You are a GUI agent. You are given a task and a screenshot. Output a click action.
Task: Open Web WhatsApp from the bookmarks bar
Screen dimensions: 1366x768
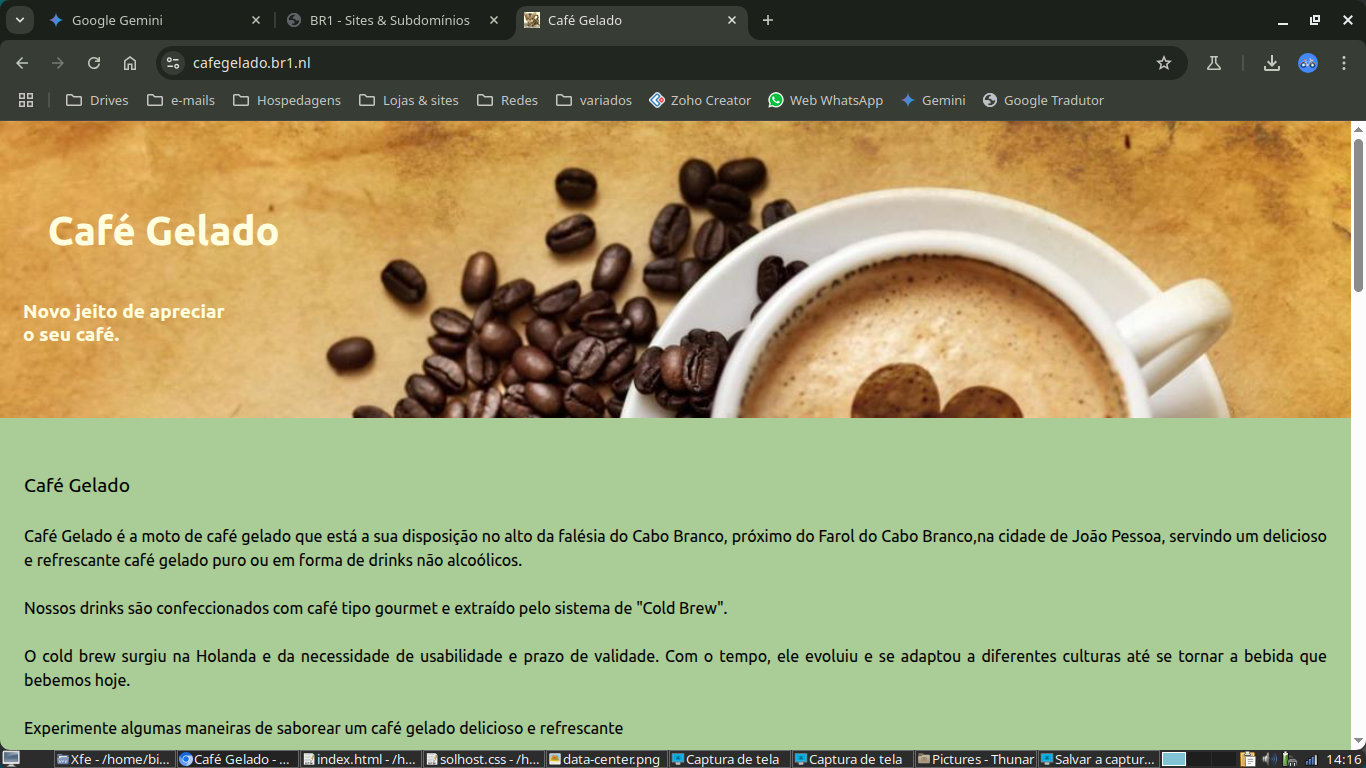tap(825, 100)
